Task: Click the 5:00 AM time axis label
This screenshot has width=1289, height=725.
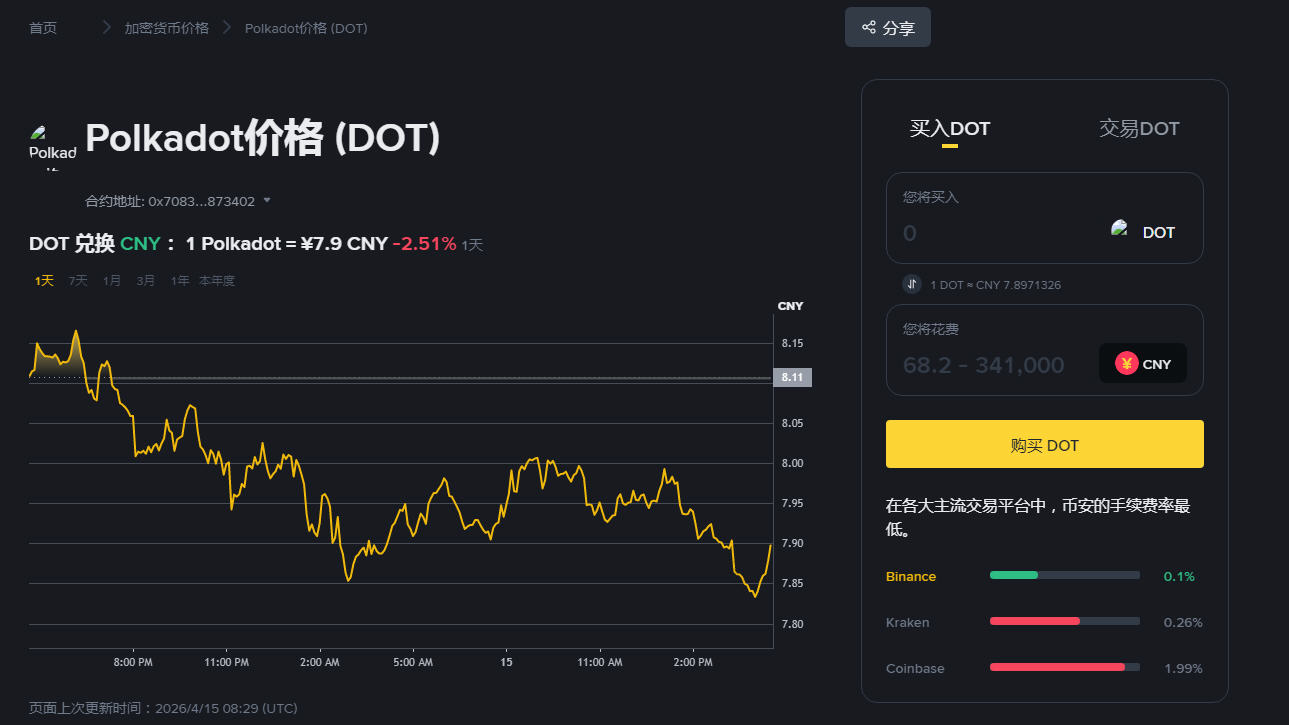Action: click(412, 662)
